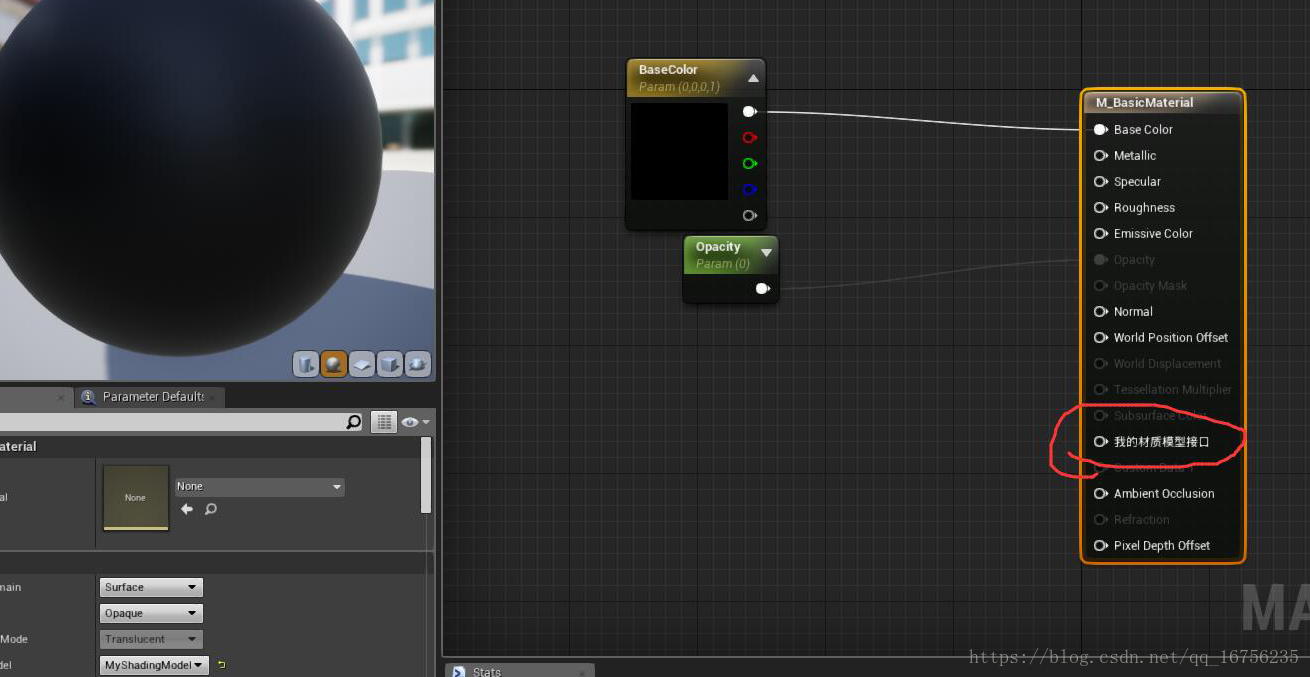Click the Roughness label on material node
This screenshot has height=677, width=1310.
pos(1144,208)
